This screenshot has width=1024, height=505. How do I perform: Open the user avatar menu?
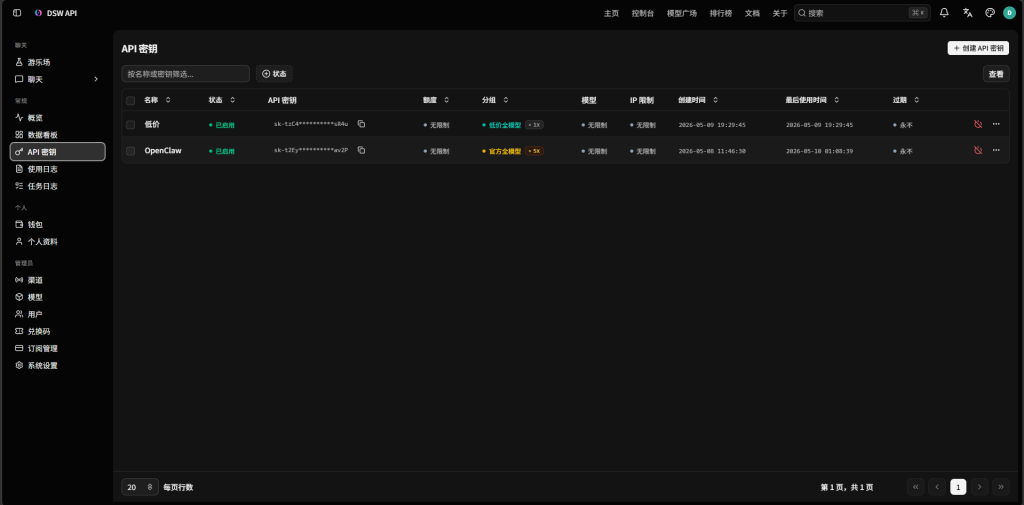pyautogui.click(x=1010, y=12)
